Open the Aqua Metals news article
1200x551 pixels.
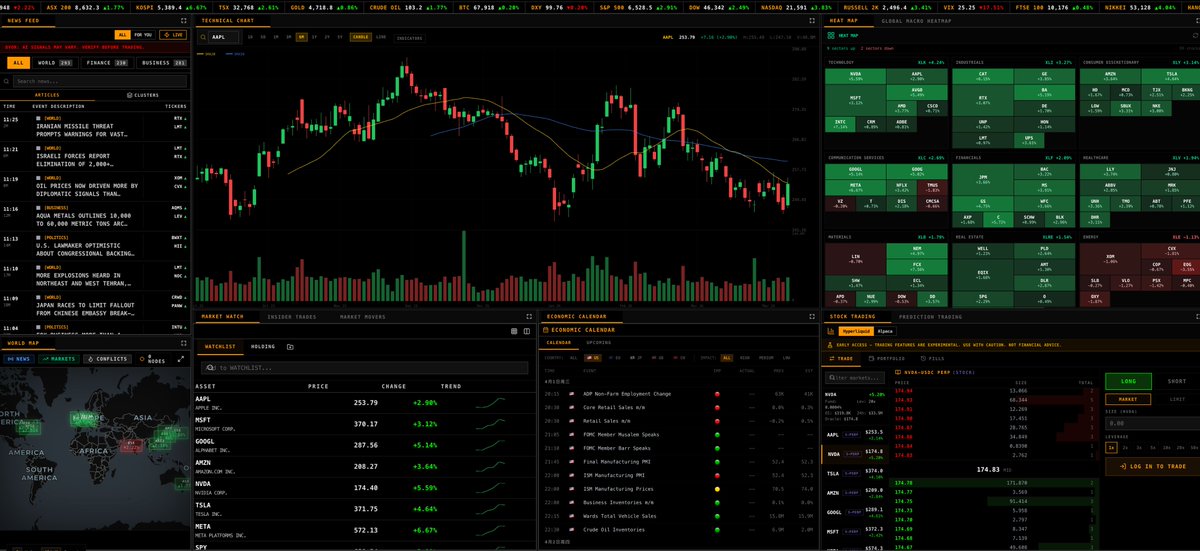96,217
